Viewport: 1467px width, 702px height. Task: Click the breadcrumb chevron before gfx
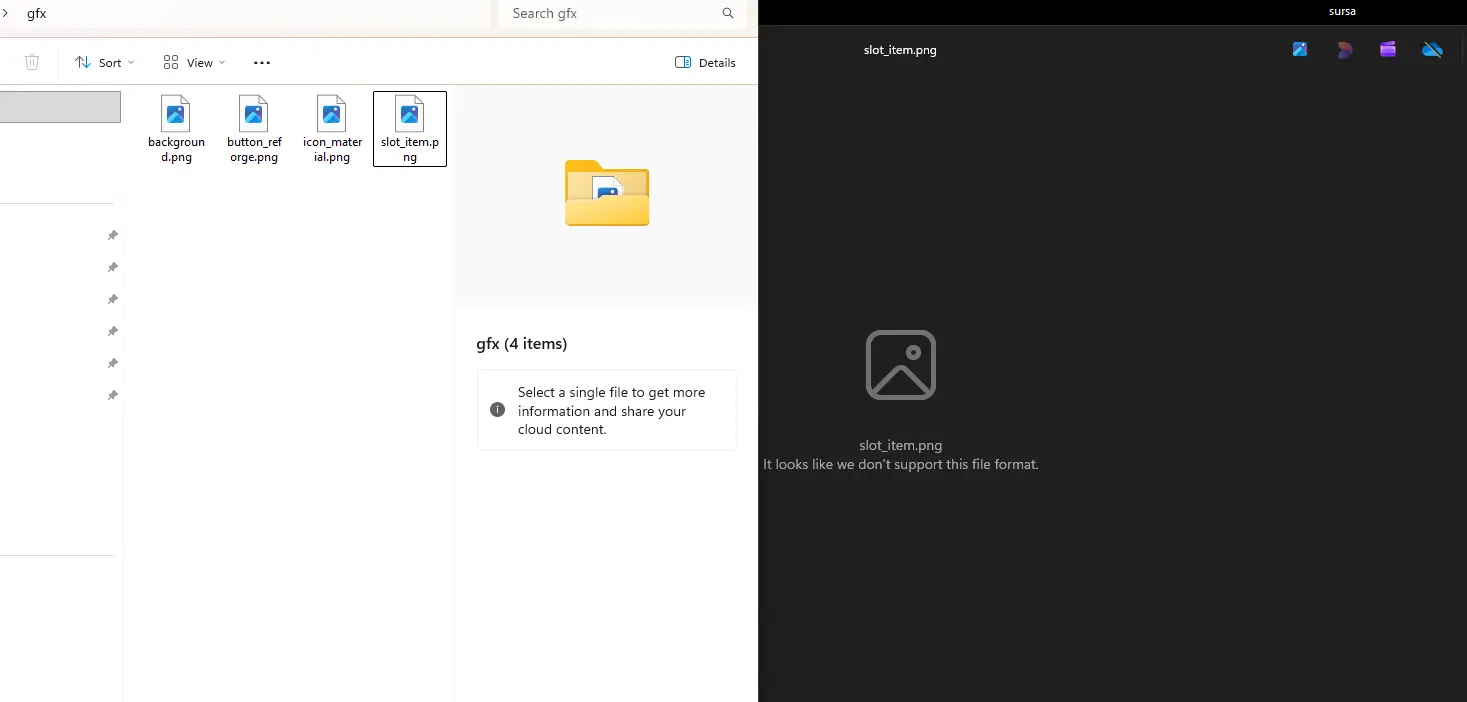pos(5,13)
